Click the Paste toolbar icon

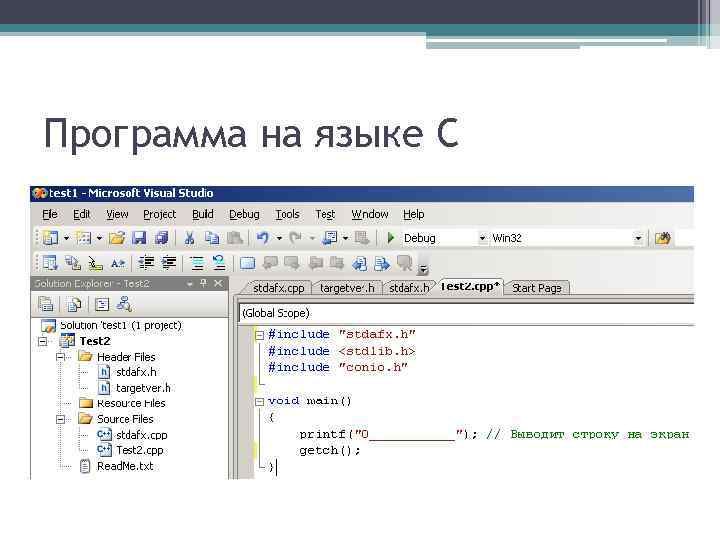tap(235, 238)
